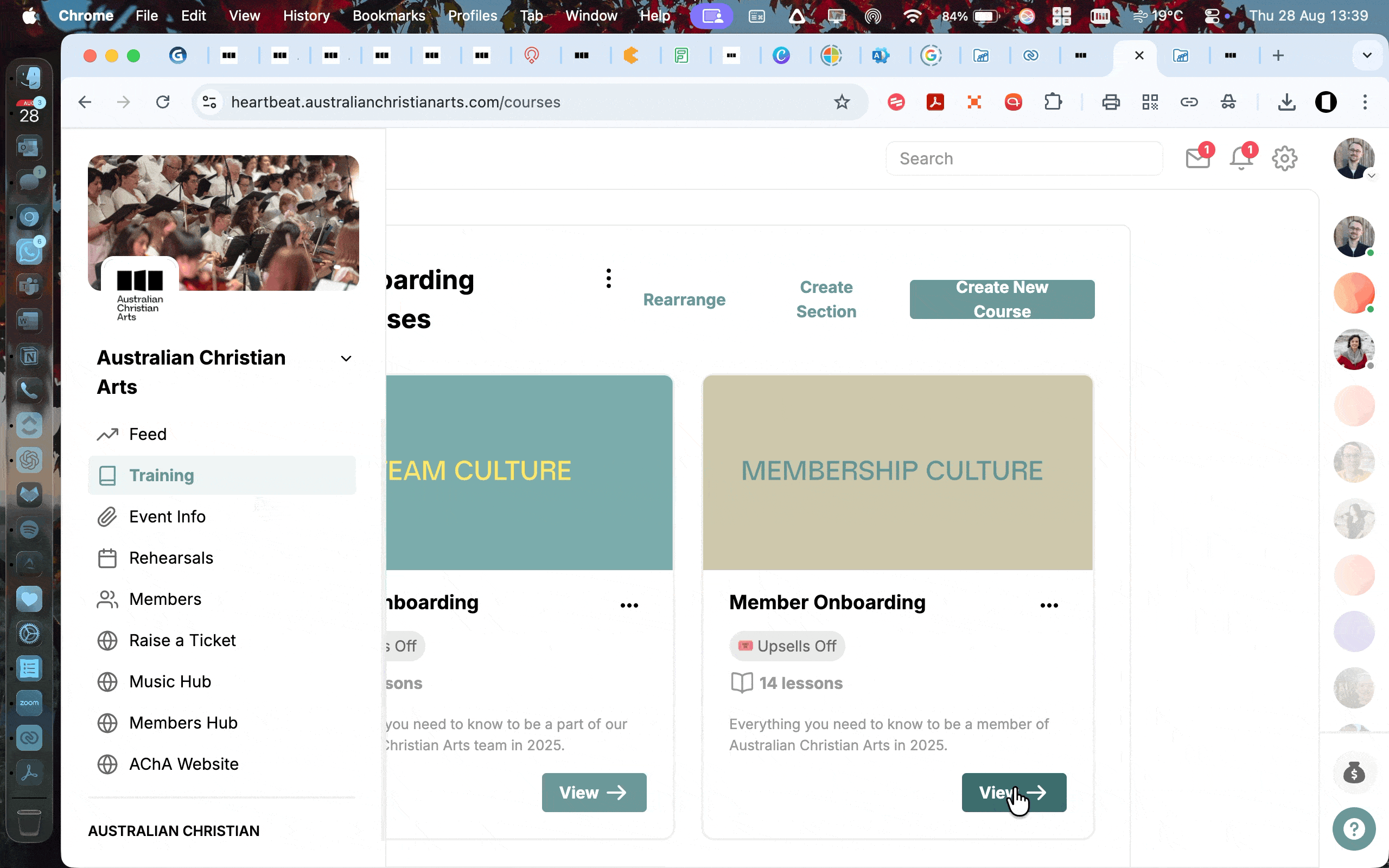View site information icon in address bar
Image resolution: width=1389 pixels, height=868 pixels.
[x=209, y=102]
